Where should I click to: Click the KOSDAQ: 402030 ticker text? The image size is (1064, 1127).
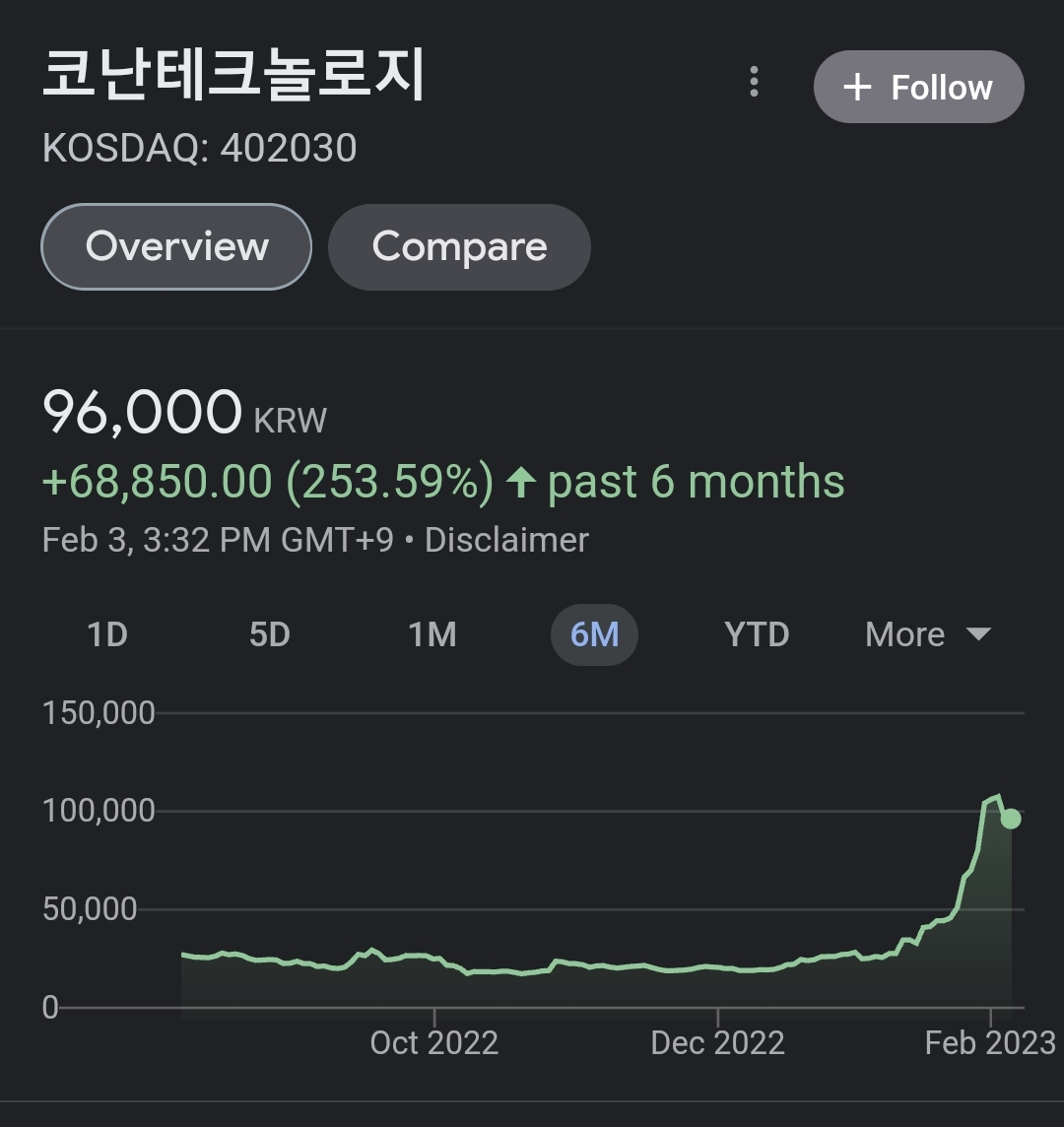click(x=200, y=148)
